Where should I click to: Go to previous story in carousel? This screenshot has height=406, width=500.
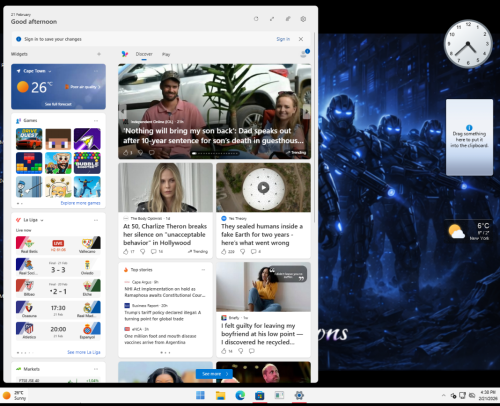coord(123,111)
